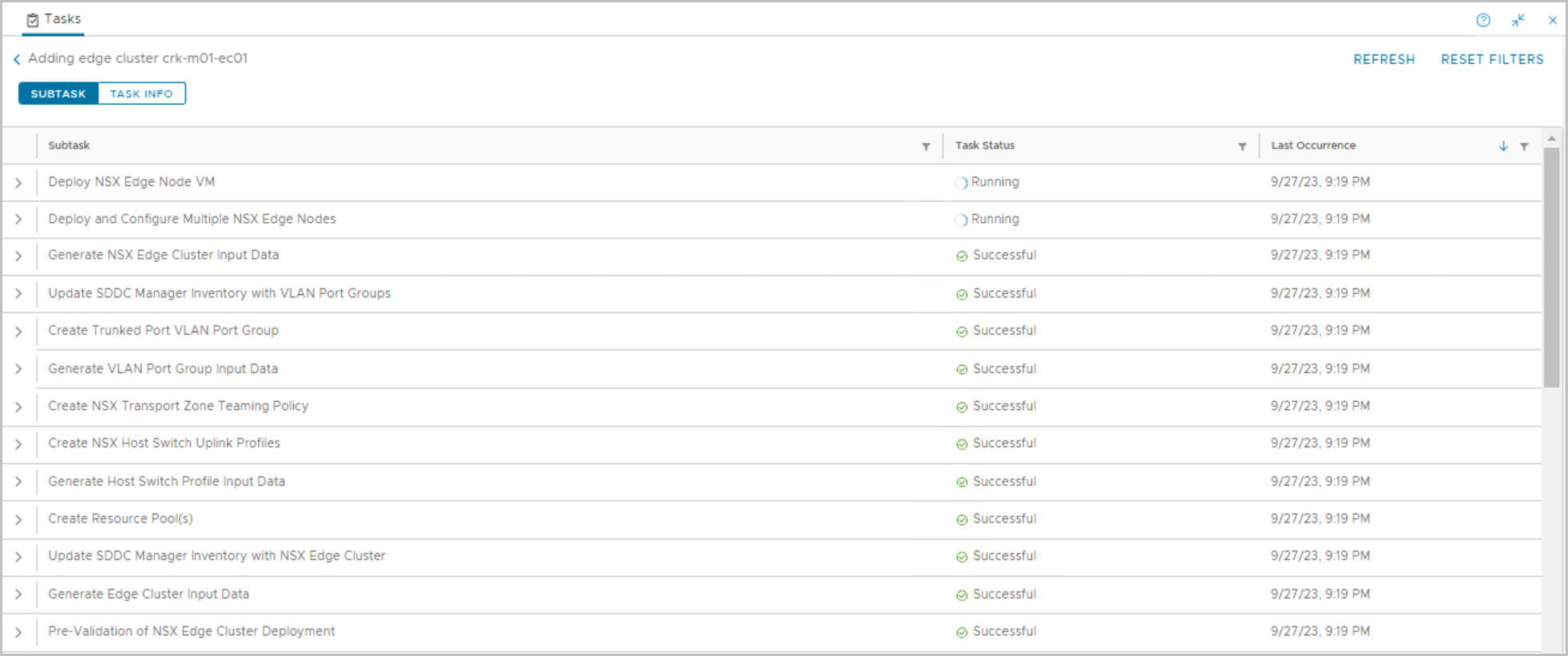
Task: Click the REFRESH link
Action: (x=1383, y=59)
